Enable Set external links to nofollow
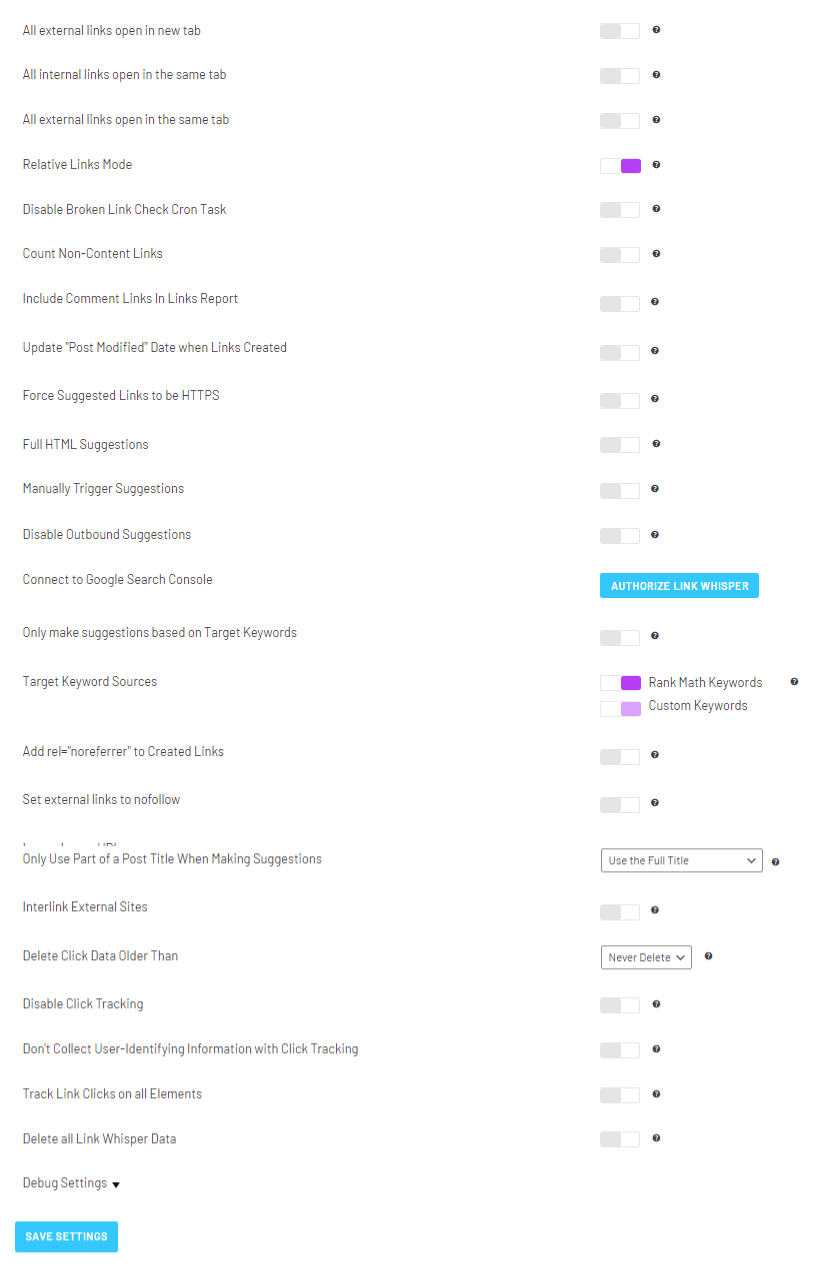Screen dimensions: 814x1265 [619, 804]
